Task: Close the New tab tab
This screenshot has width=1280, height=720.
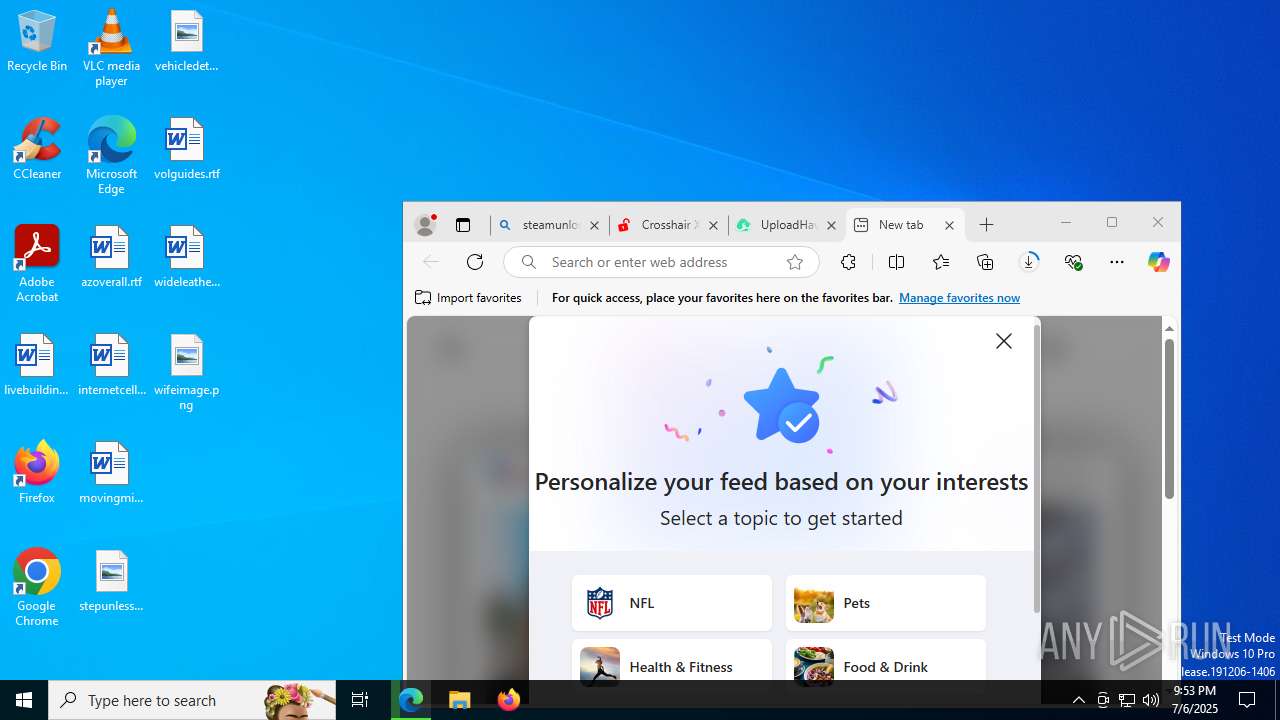Action: tap(949, 226)
